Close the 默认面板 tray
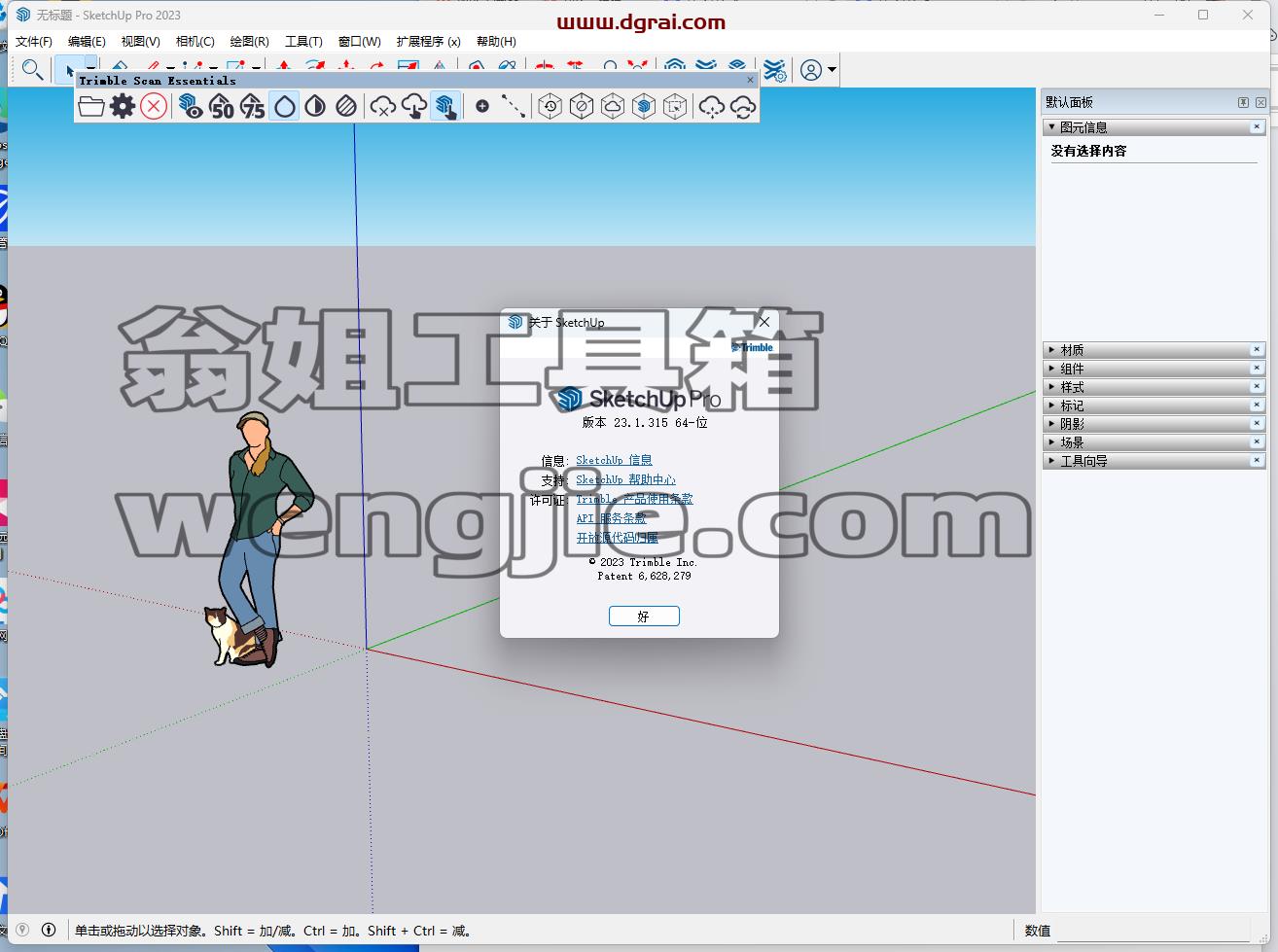1278x952 pixels. click(x=1260, y=102)
